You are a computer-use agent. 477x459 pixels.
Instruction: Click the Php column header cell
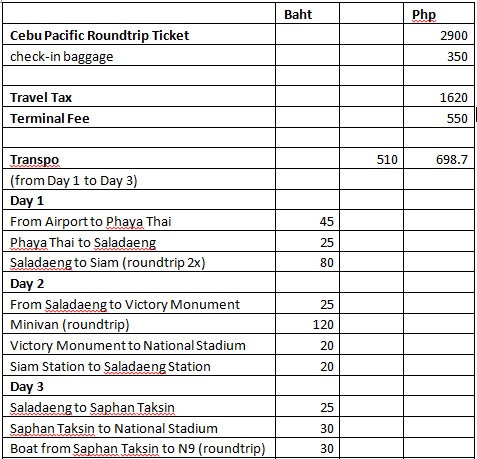point(439,14)
